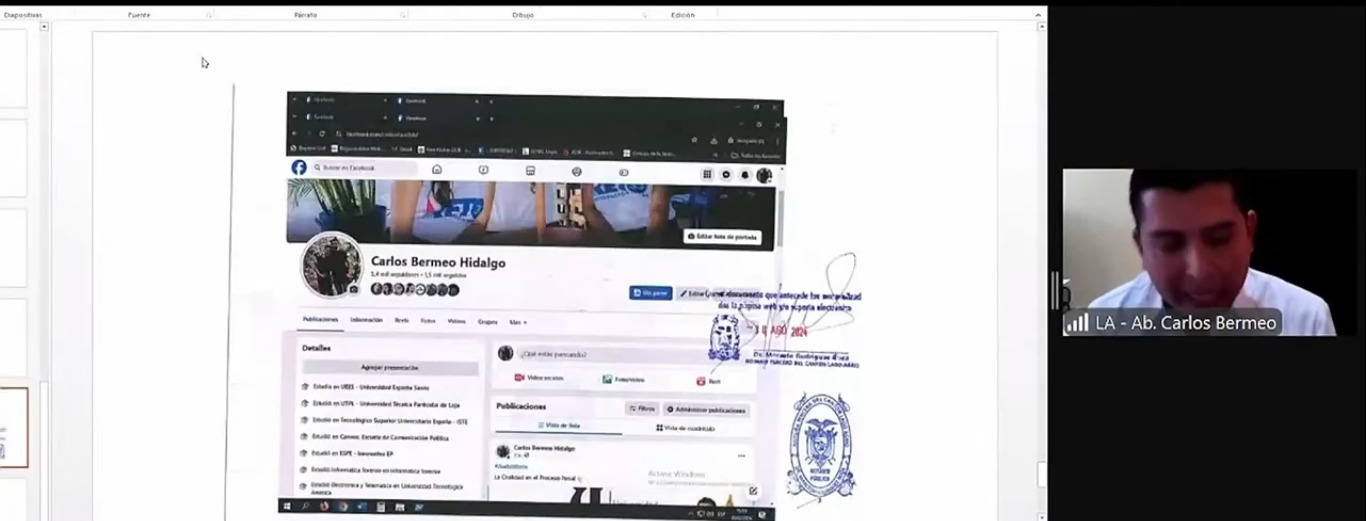Open the Facebook notifications bell
This screenshot has height=521, width=1366.
pyautogui.click(x=745, y=174)
